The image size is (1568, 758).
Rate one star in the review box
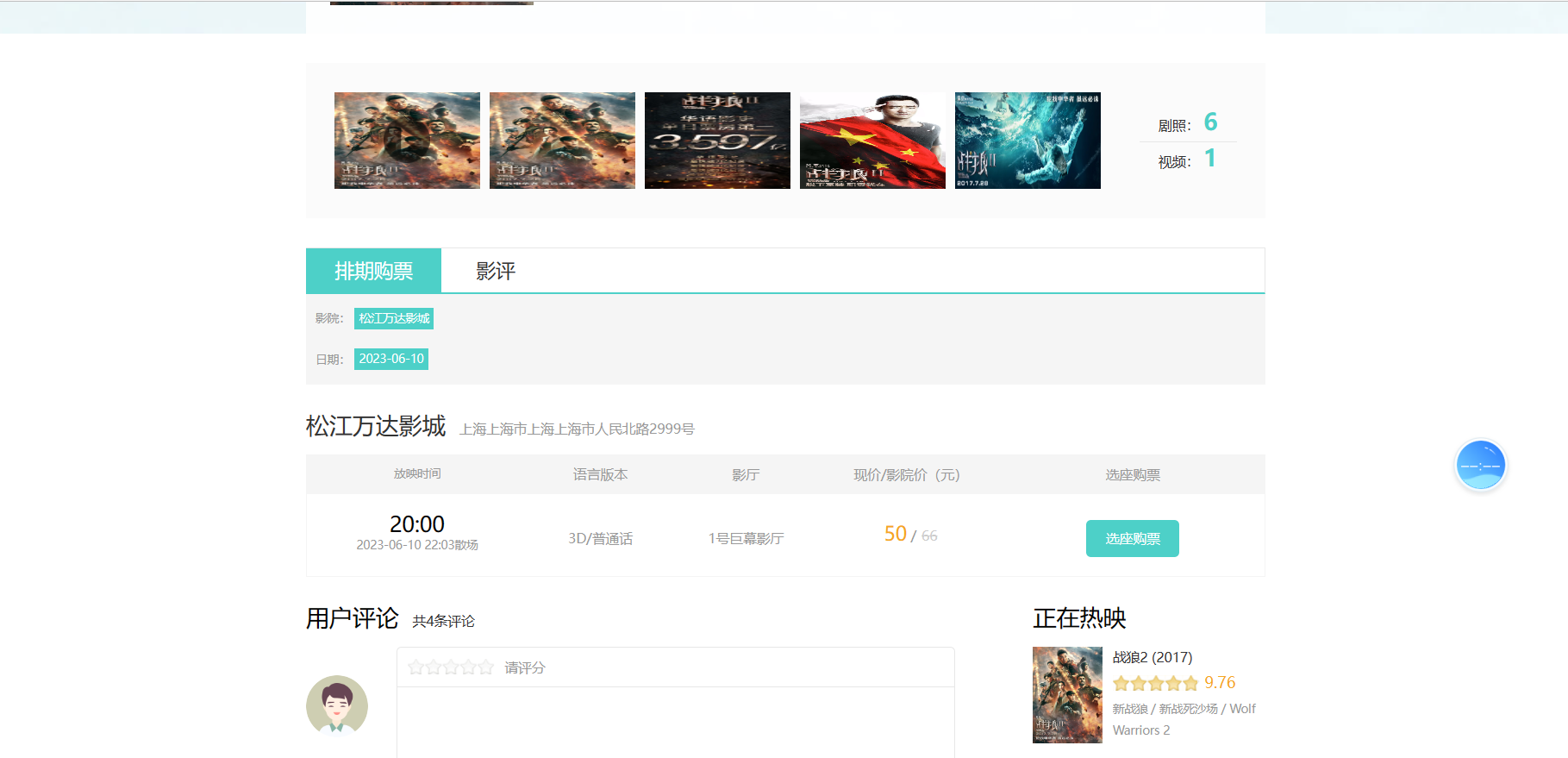tap(416, 667)
